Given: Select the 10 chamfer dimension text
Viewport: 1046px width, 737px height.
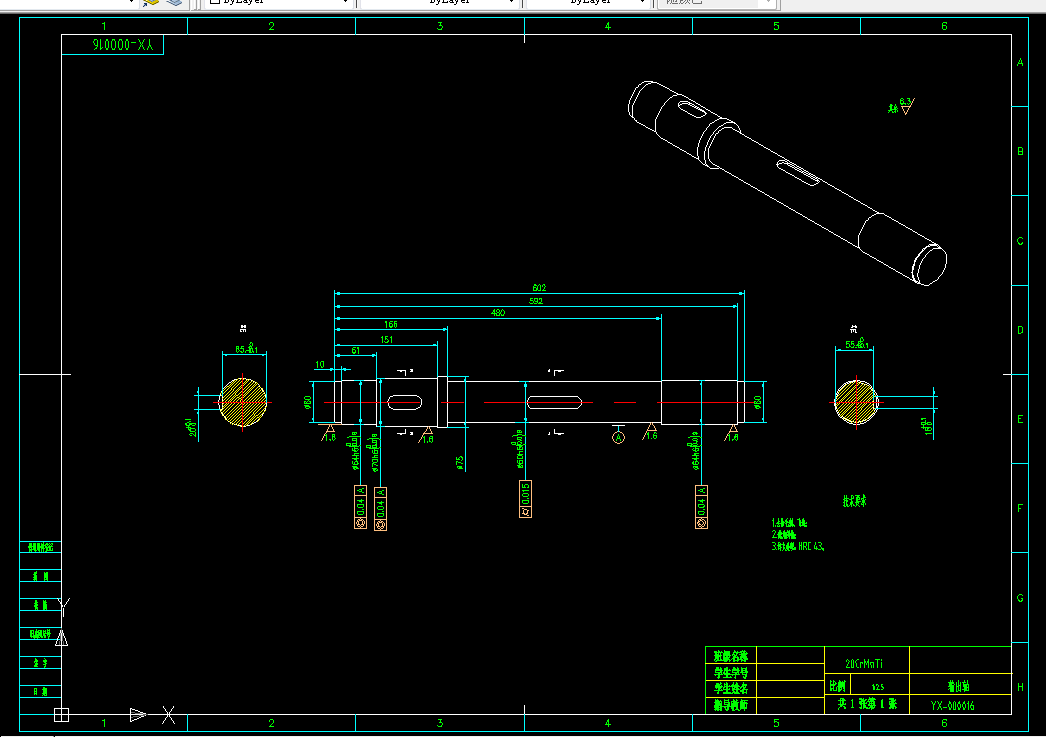Looking at the screenshot, I should tap(320, 364).
